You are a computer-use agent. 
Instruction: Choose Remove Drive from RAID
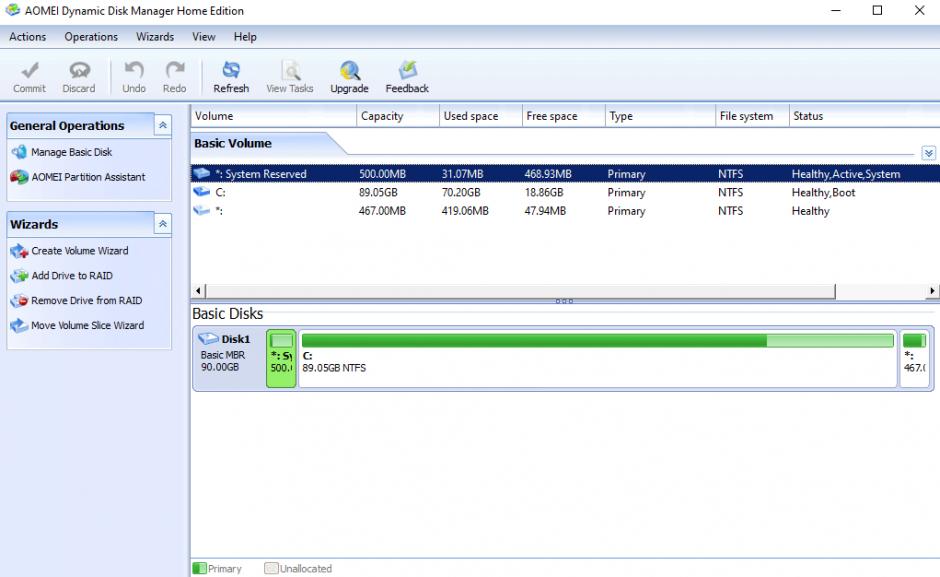click(x=86, y=300)
